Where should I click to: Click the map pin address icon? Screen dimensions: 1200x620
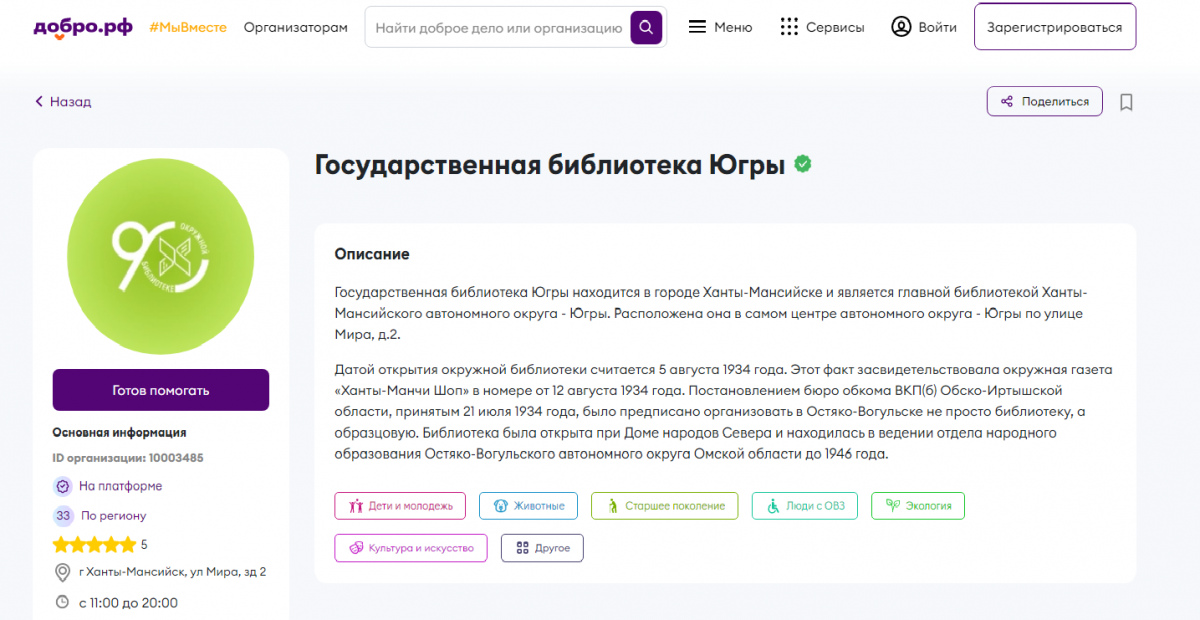[62, 572]
